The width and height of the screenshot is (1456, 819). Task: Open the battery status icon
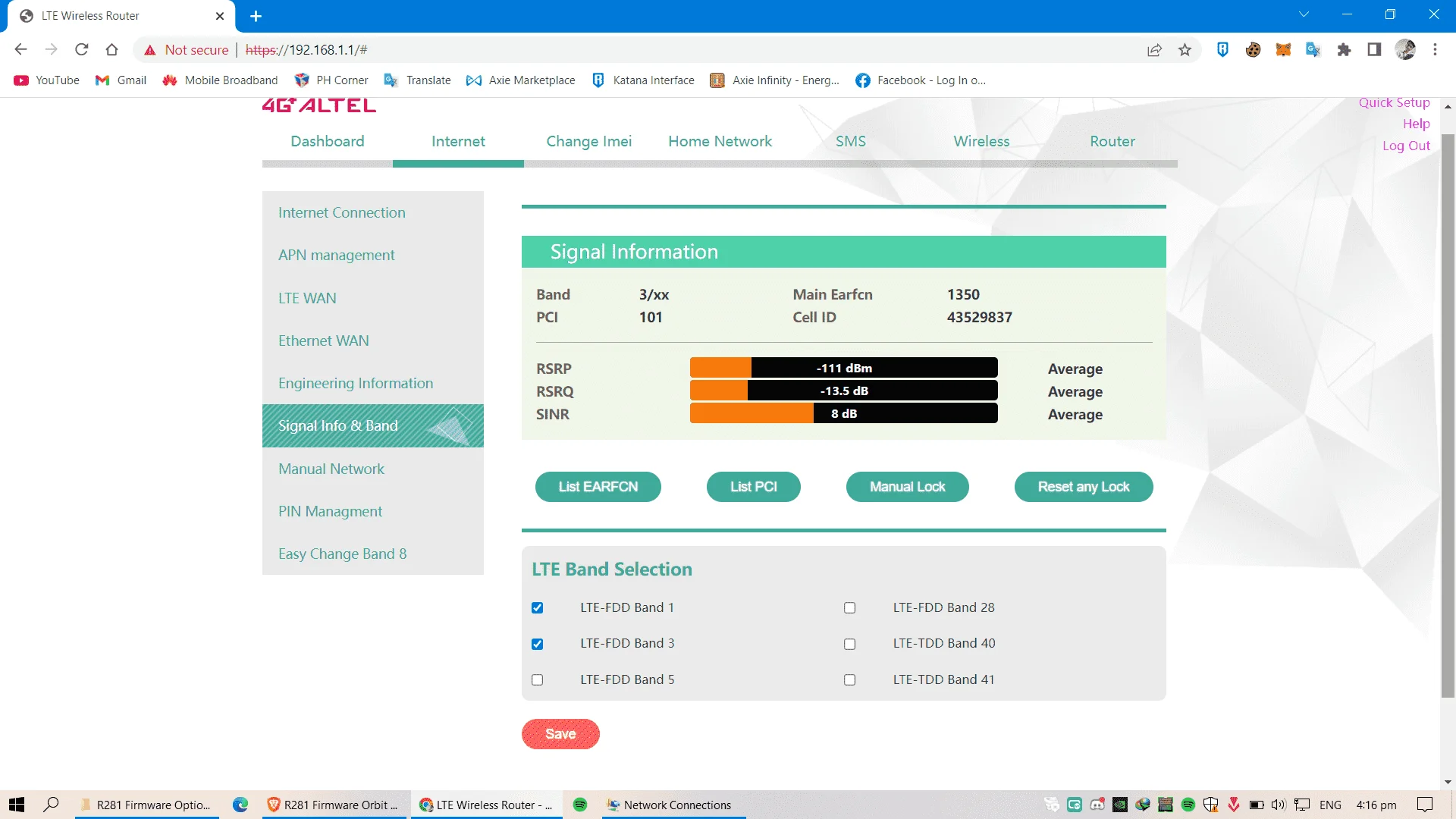pos(1257,805)
